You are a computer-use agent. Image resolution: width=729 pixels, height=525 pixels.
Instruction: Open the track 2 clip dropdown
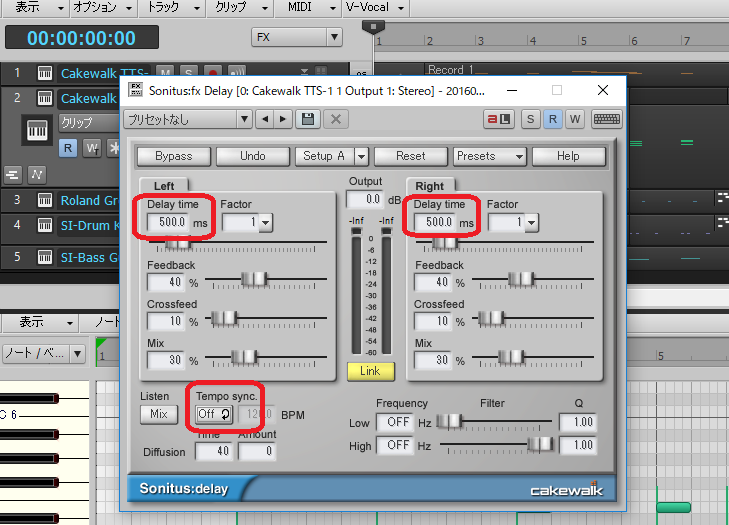pyautogui.click(x=88, y=123)
